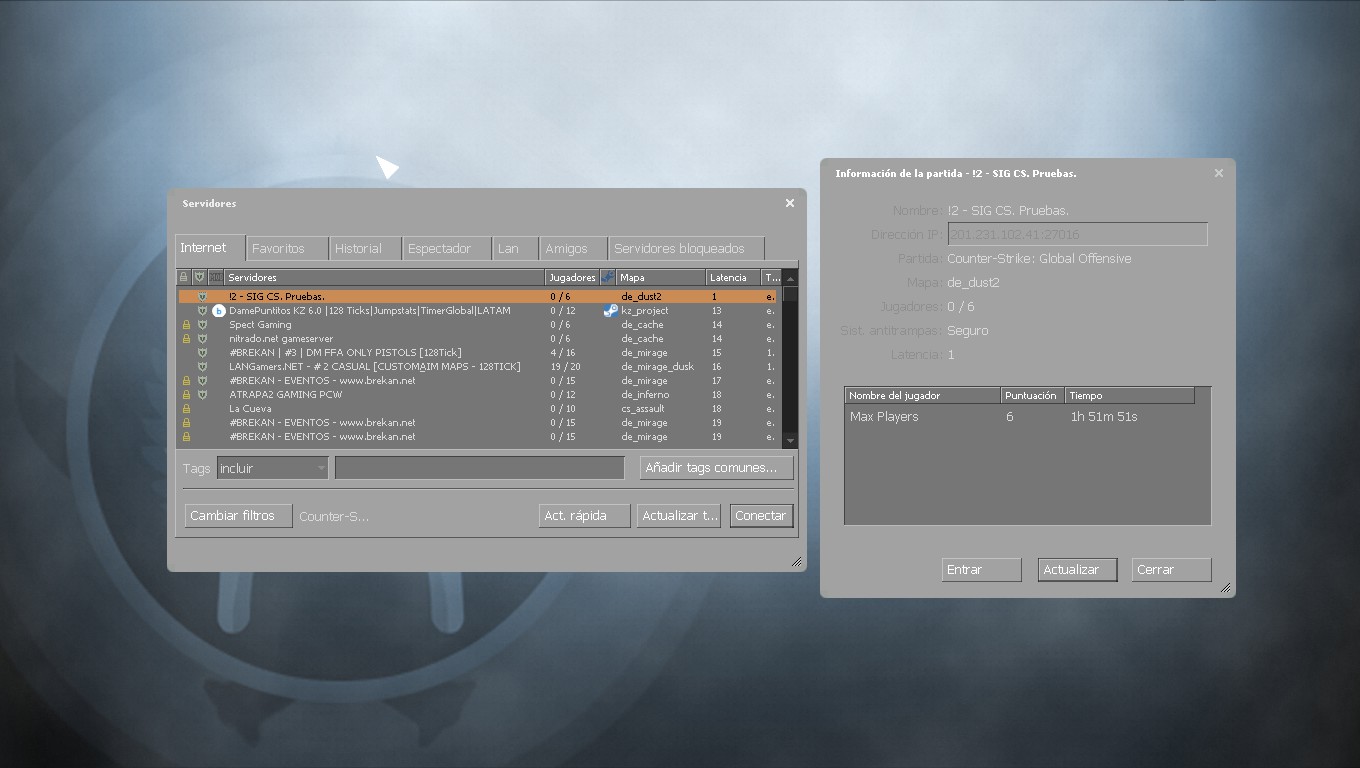Click Steam Workshop icon beside kz_project map
The width and height of the screenshot is (1360, 768).
pos(610,311)
